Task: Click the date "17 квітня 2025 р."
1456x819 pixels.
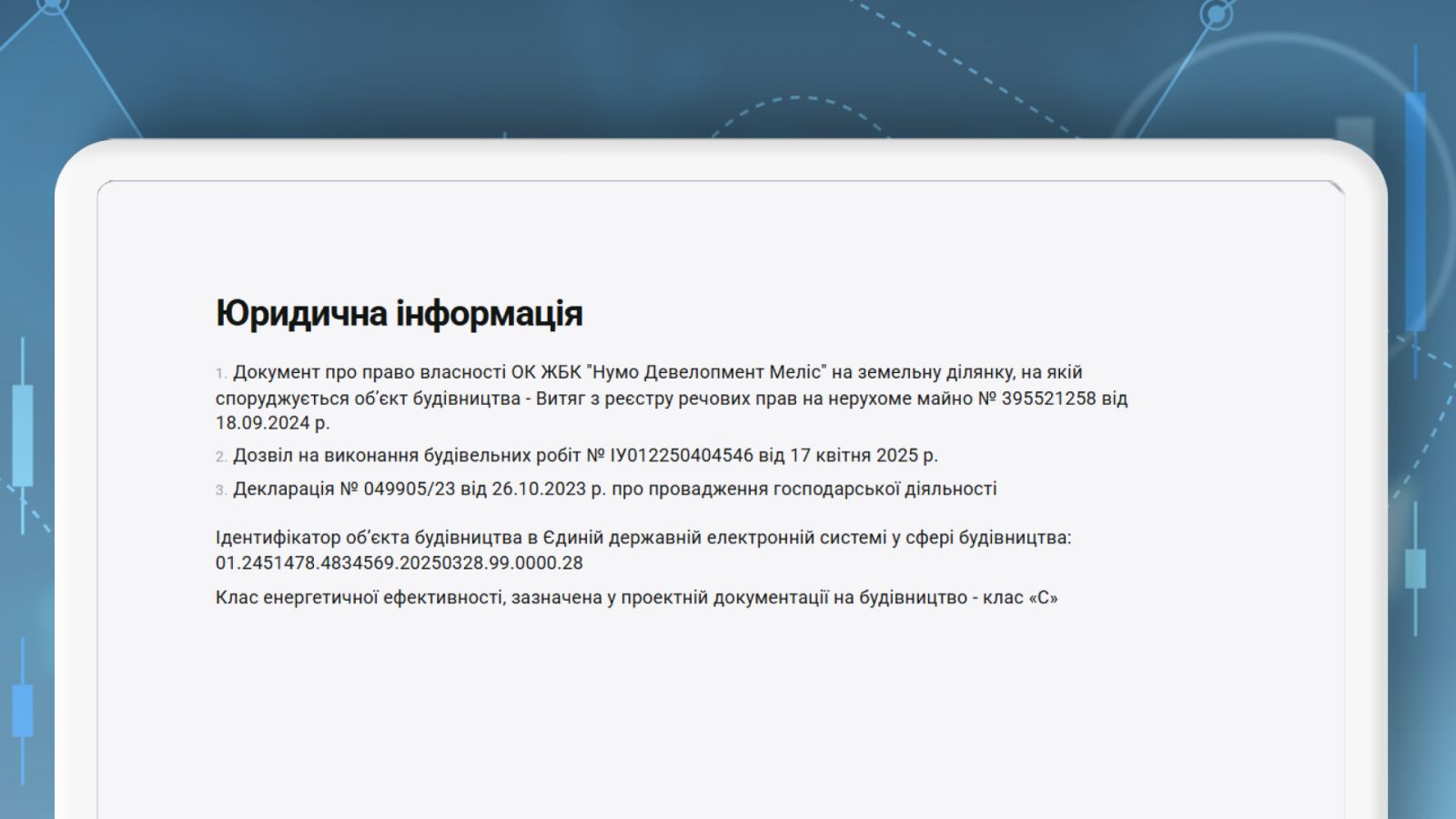Action: click(x=864, y=455)
